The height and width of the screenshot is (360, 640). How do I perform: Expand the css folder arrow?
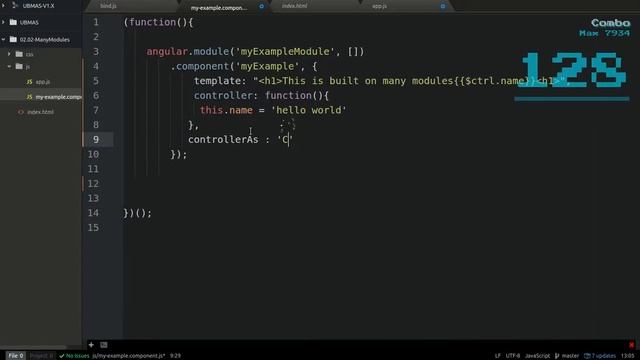tap(9, 54)
